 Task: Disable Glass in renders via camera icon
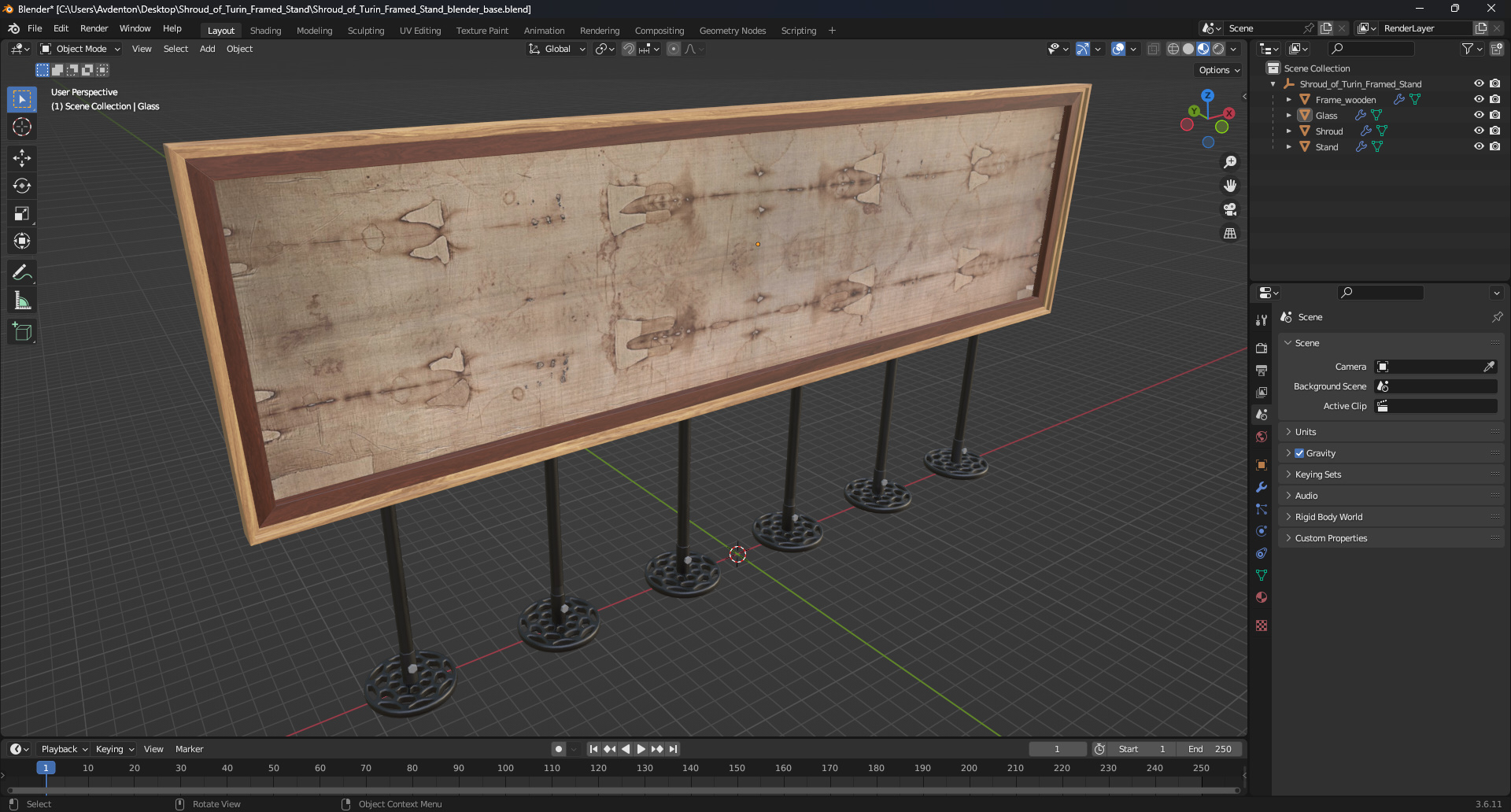tap(1494, 116)
